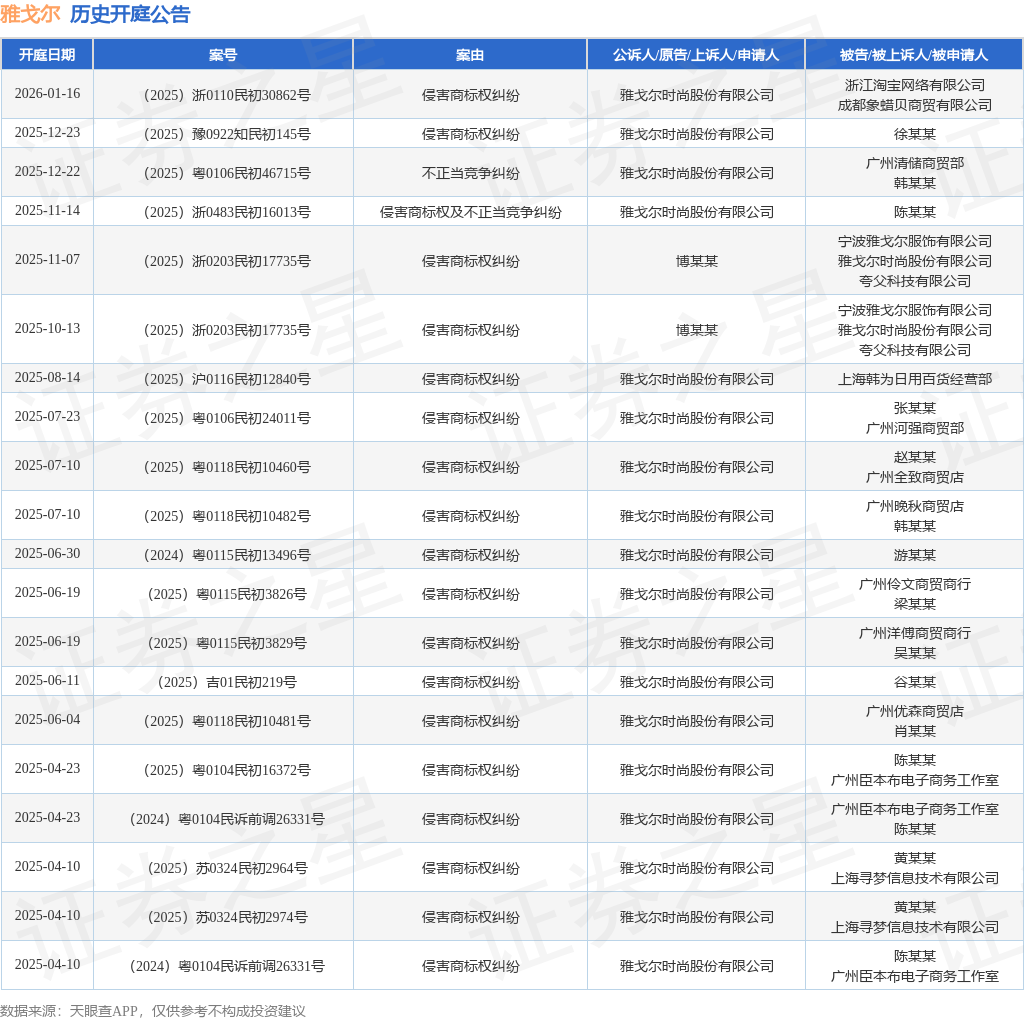Click defendant 成都象蜡贝商贸有限公司
Image resolution: width=1024 pixels, height=1020 pixels.
[x=914, y=105]
